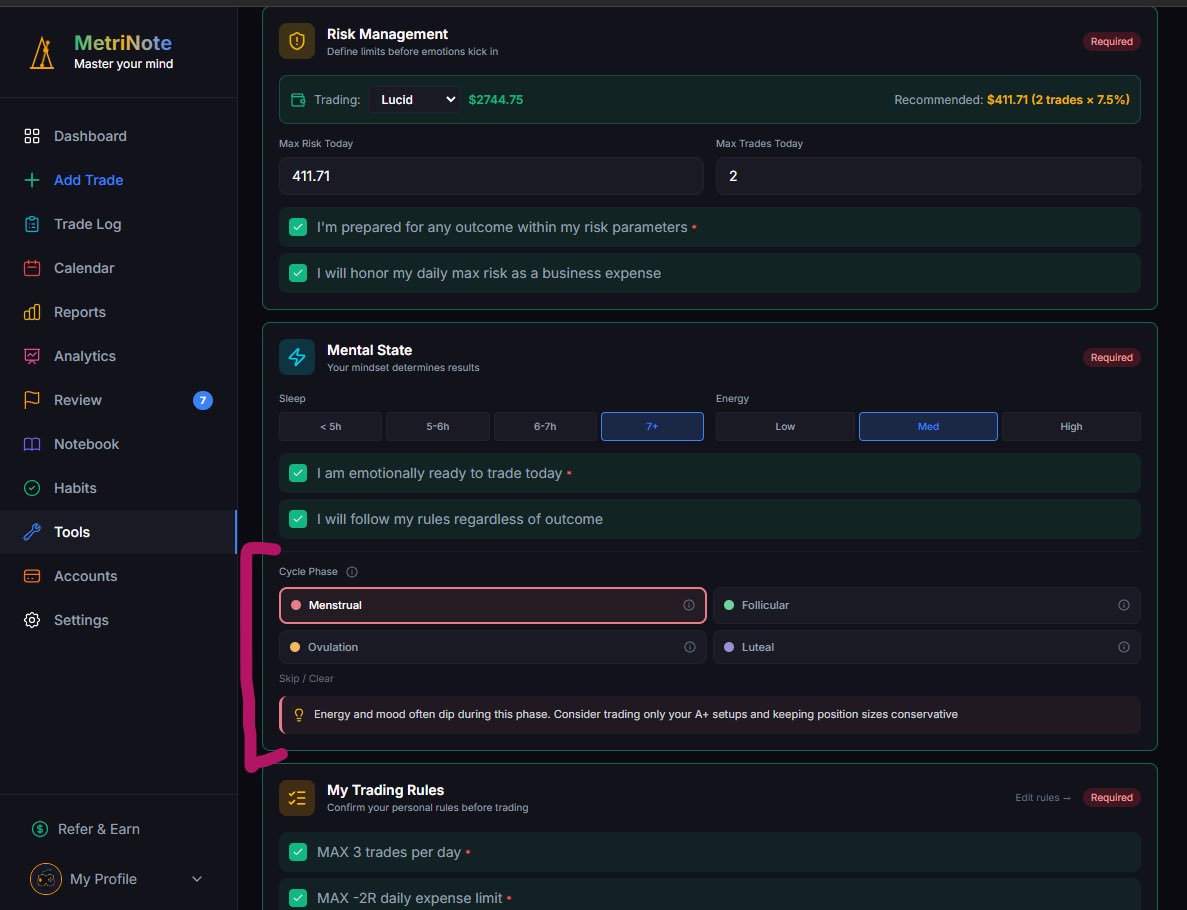Click Required badge in Mental State section
1187x910 pixels.
pyautogui.click(x=1111, y=357)
